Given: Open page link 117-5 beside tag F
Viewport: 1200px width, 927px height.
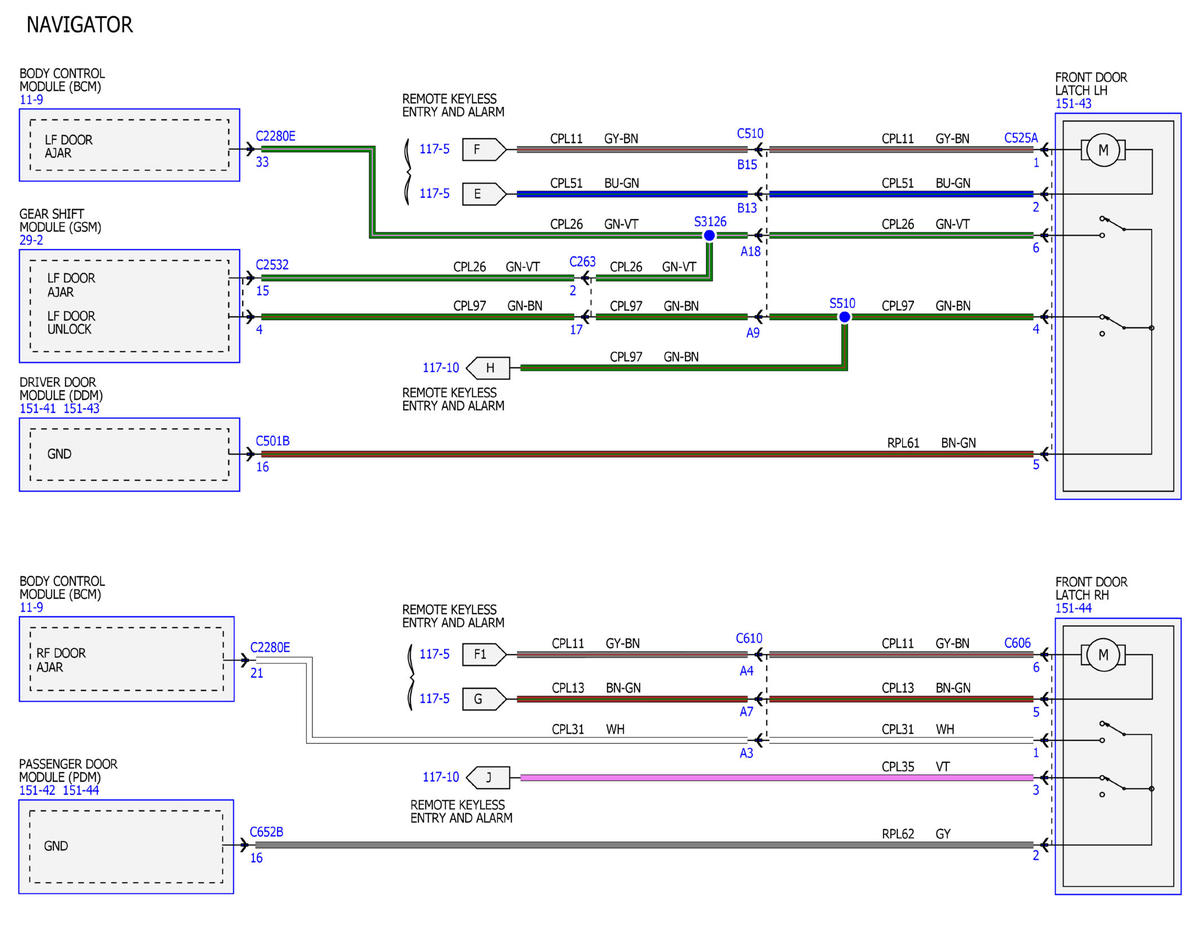Looking at the screenshot, I should [x=434, y=150].
